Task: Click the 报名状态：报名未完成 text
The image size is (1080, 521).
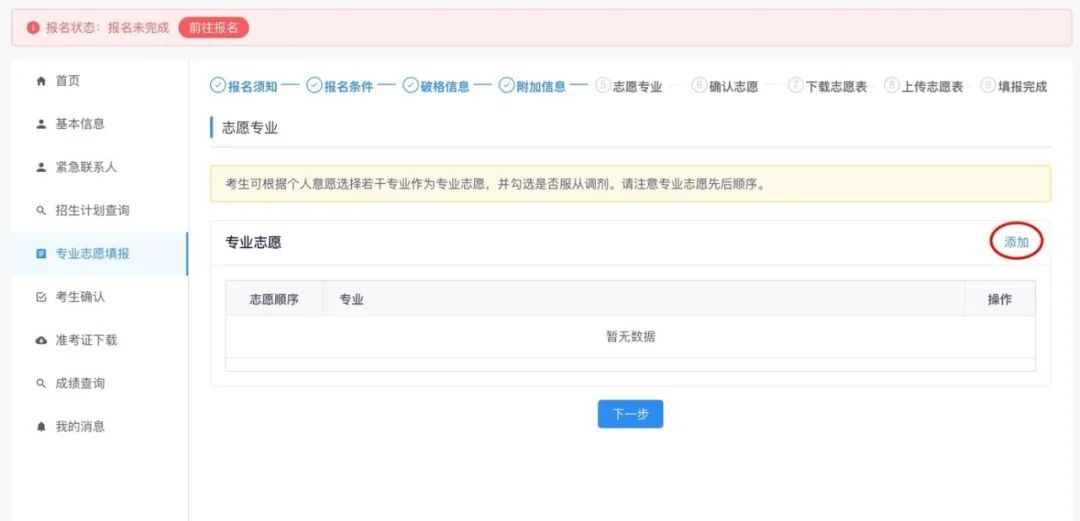Action: coord(107,28)
